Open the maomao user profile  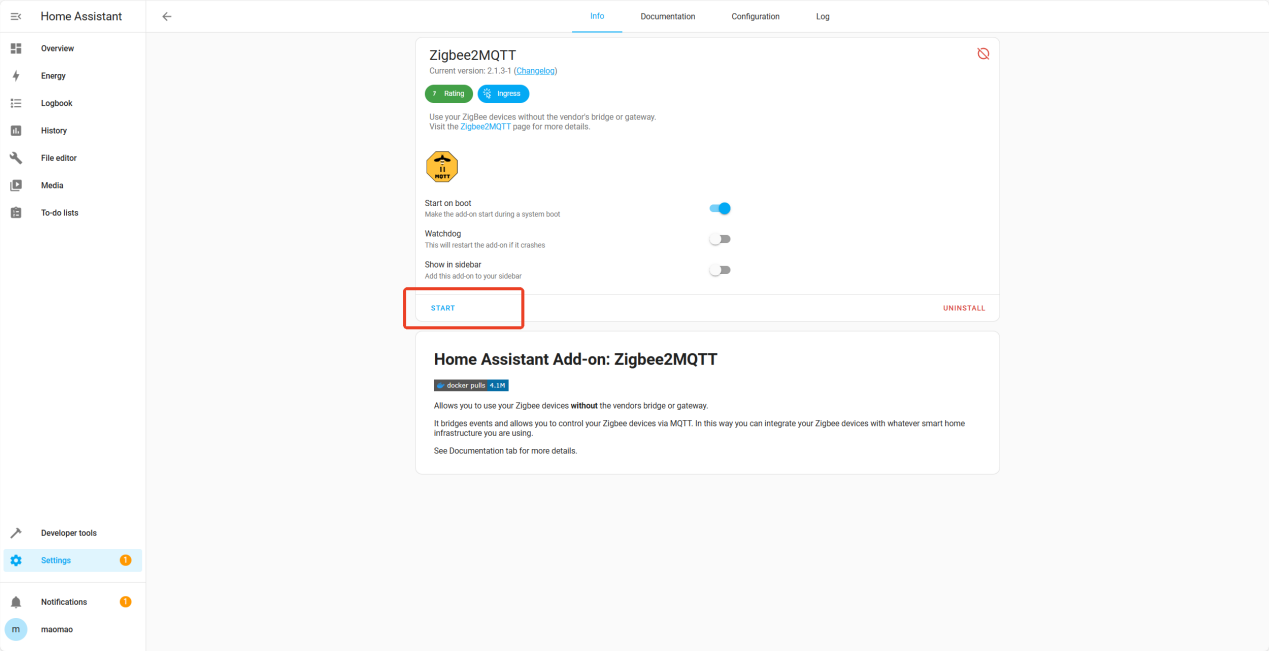click(x=73, y=629)
